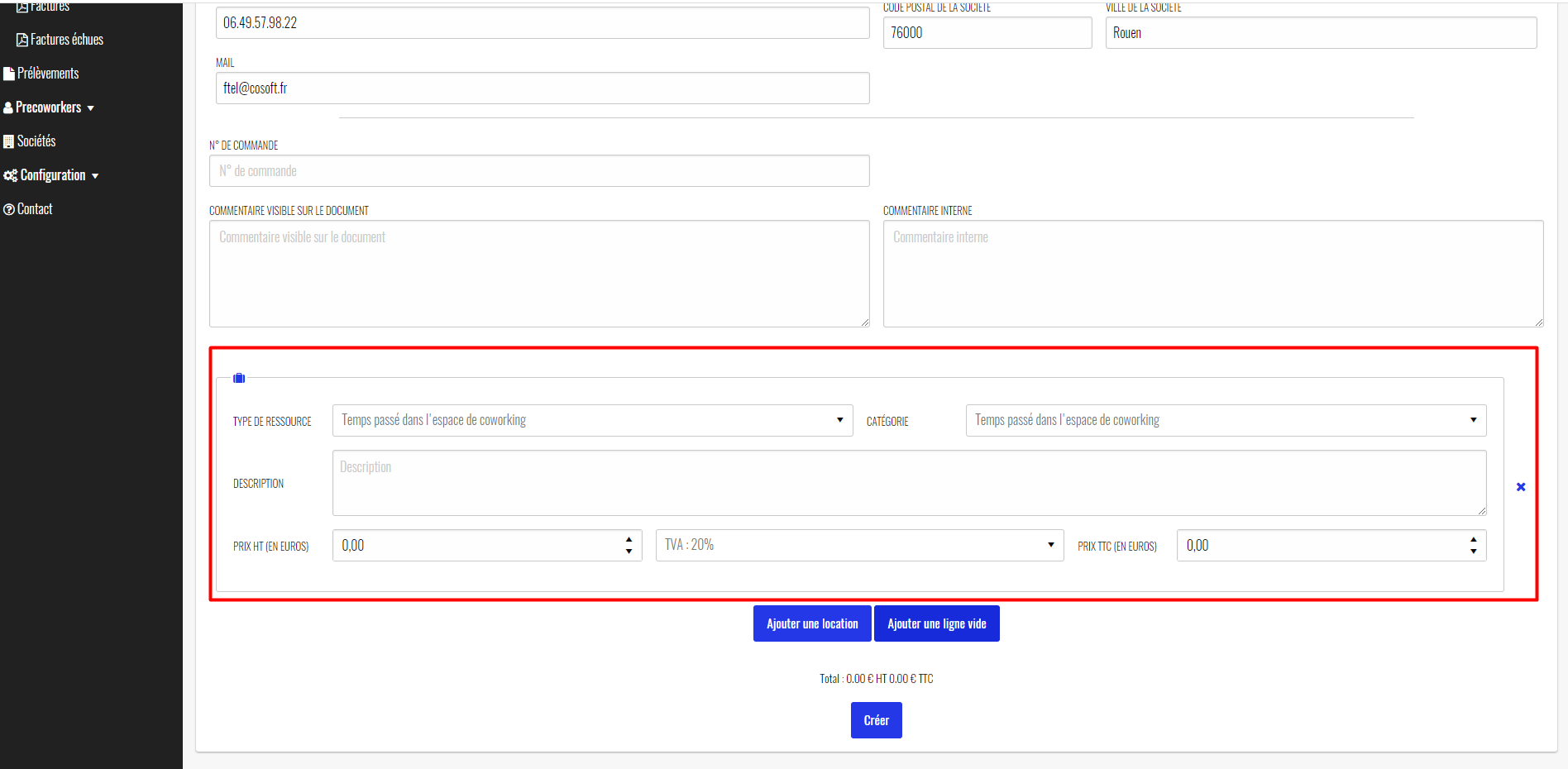The width and height of the screenshot is (1568, 769).
Task: Open the Catégorie dropdown
Action: pos(1226,420)
